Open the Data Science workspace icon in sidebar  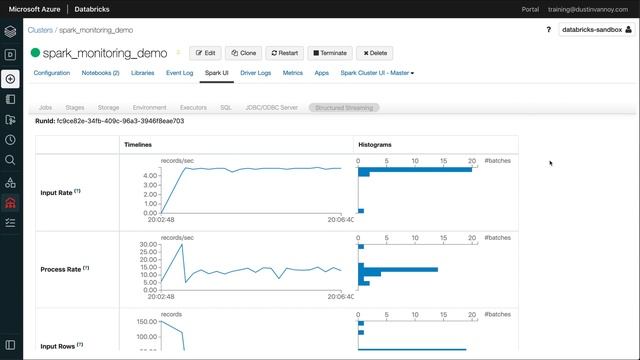10,55
